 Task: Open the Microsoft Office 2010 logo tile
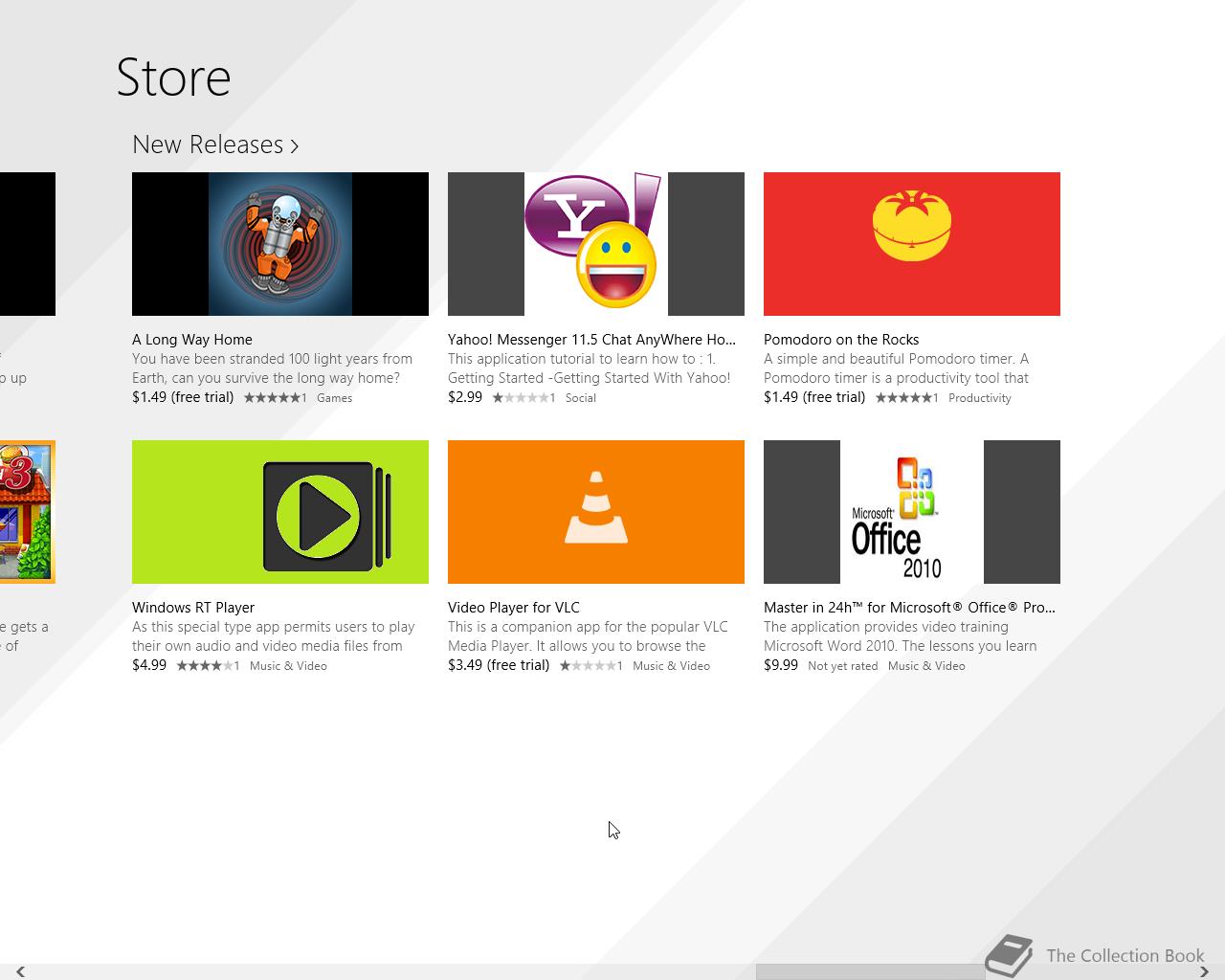point(912,512)
